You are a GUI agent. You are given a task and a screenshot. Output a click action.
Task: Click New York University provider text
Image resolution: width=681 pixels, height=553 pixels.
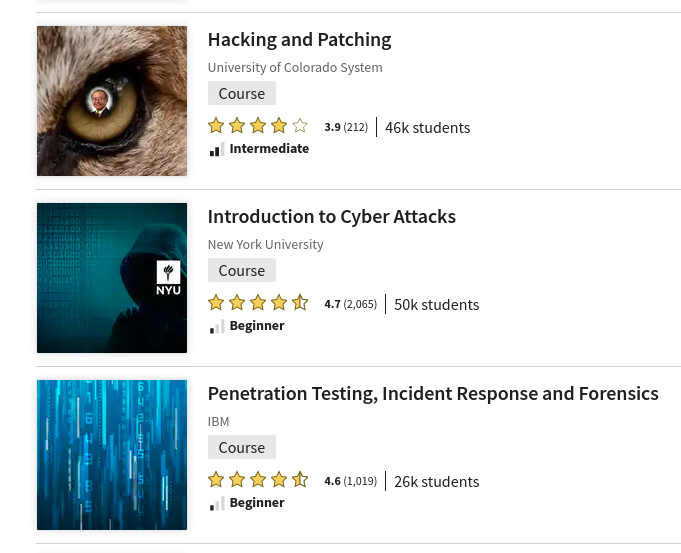coord(265,245)
